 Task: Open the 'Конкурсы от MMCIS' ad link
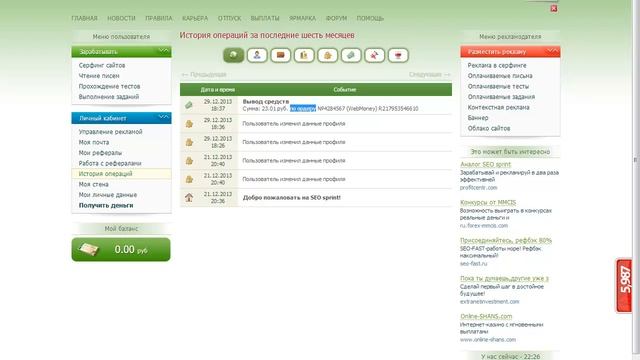[x=488, y=202]
